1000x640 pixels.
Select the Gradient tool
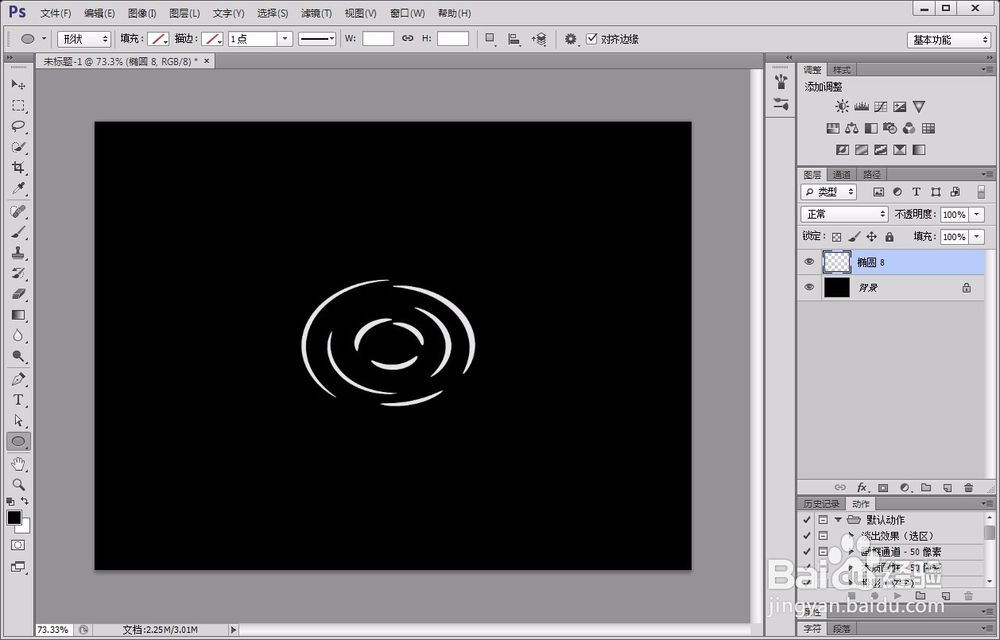tap(18, 315)
